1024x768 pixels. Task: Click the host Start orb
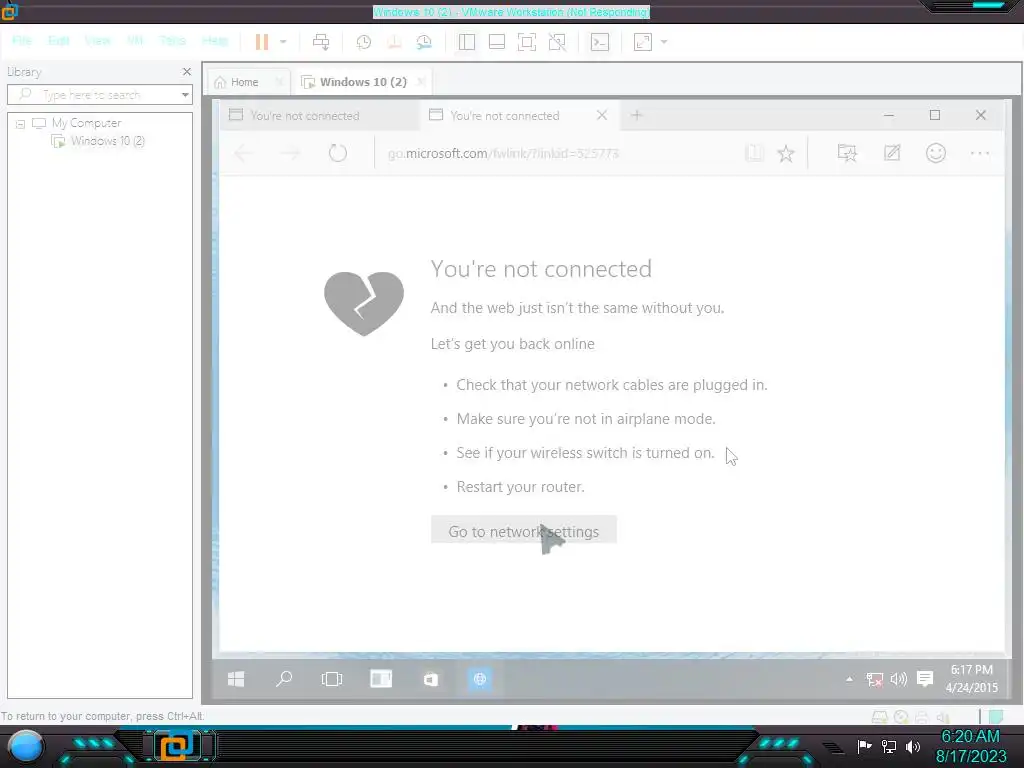pos(26,746)
